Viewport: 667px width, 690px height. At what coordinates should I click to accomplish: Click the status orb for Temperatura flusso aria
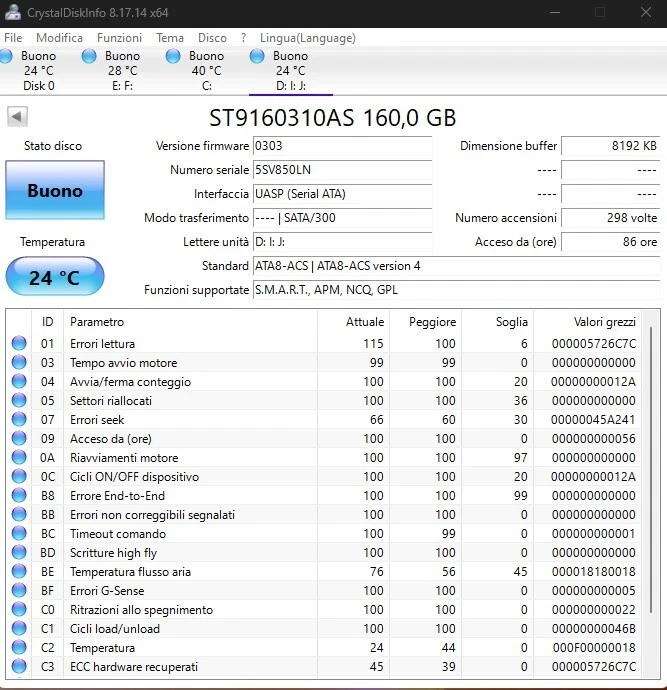(19, 571)
